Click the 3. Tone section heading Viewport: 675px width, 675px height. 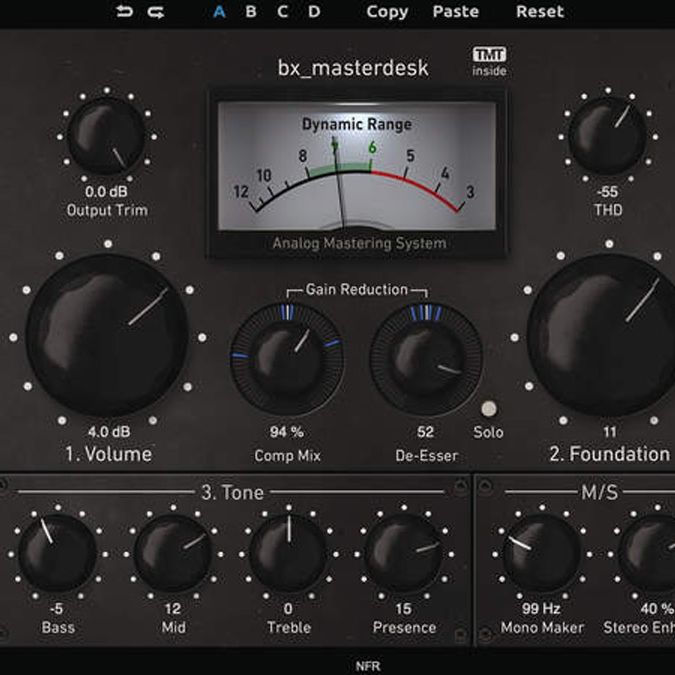tap(232, 492)
